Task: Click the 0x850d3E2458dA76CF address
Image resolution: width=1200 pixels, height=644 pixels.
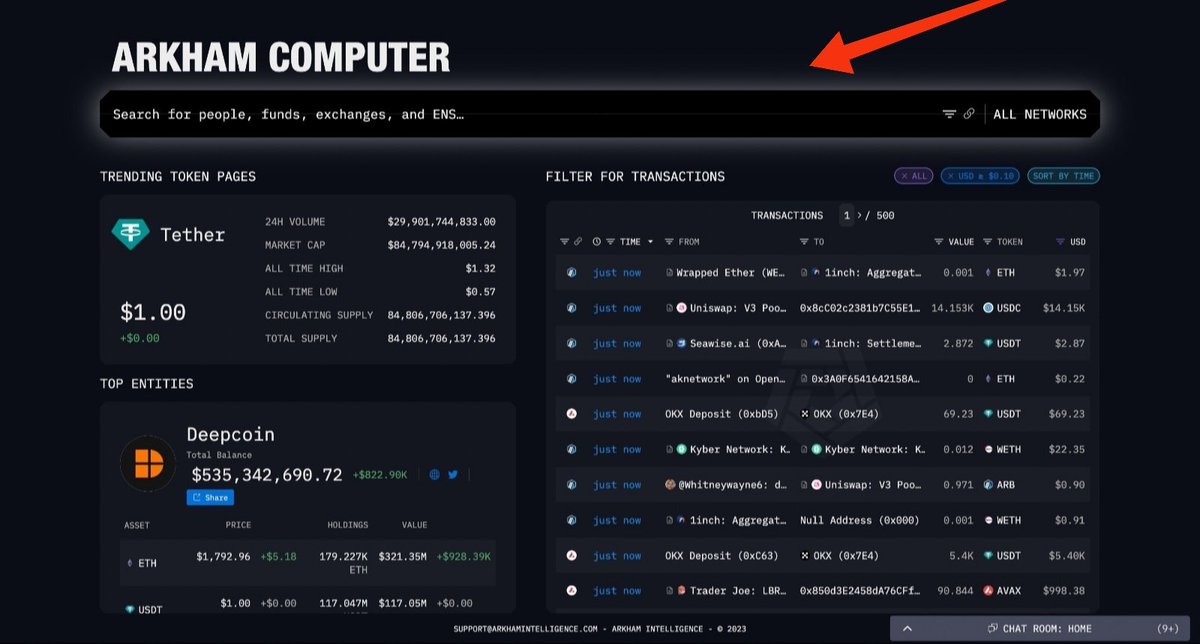Action: click(x=860, y=591)
